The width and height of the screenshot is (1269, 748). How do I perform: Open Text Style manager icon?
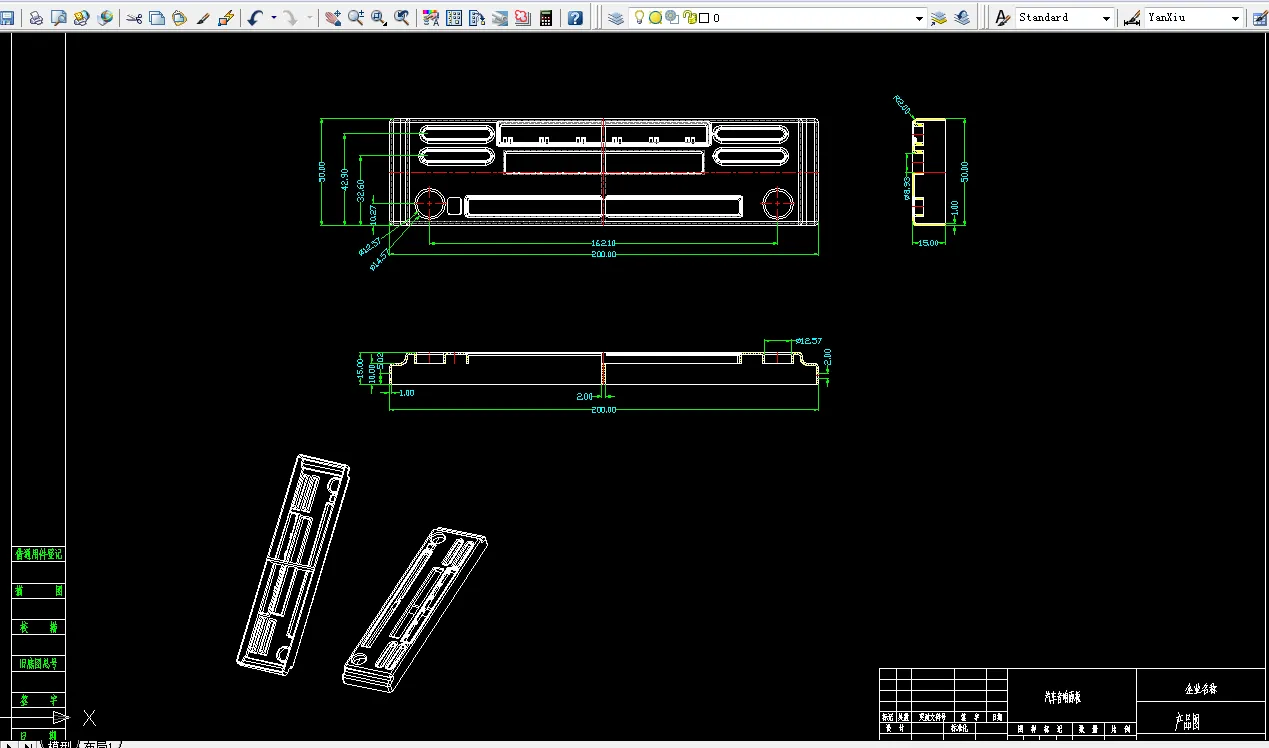pos(1002,18)
